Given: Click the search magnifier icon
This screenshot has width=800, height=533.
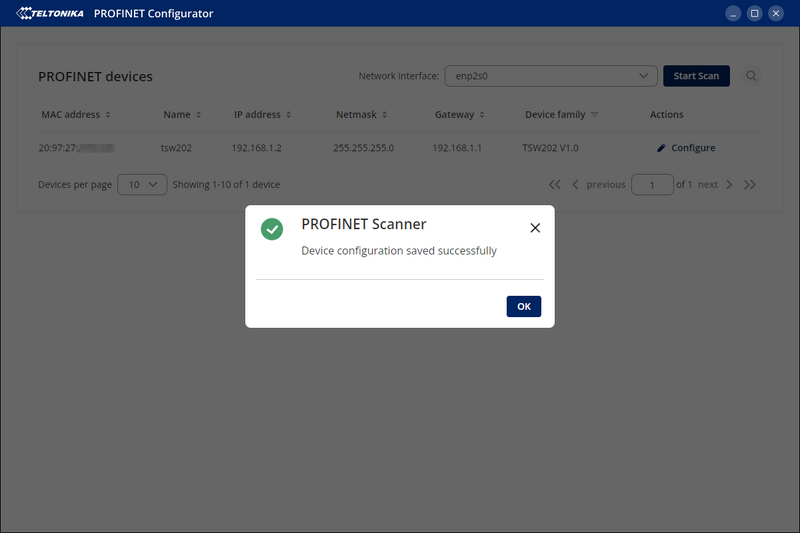Looking at the screenshot, I should tap(751, 76).
